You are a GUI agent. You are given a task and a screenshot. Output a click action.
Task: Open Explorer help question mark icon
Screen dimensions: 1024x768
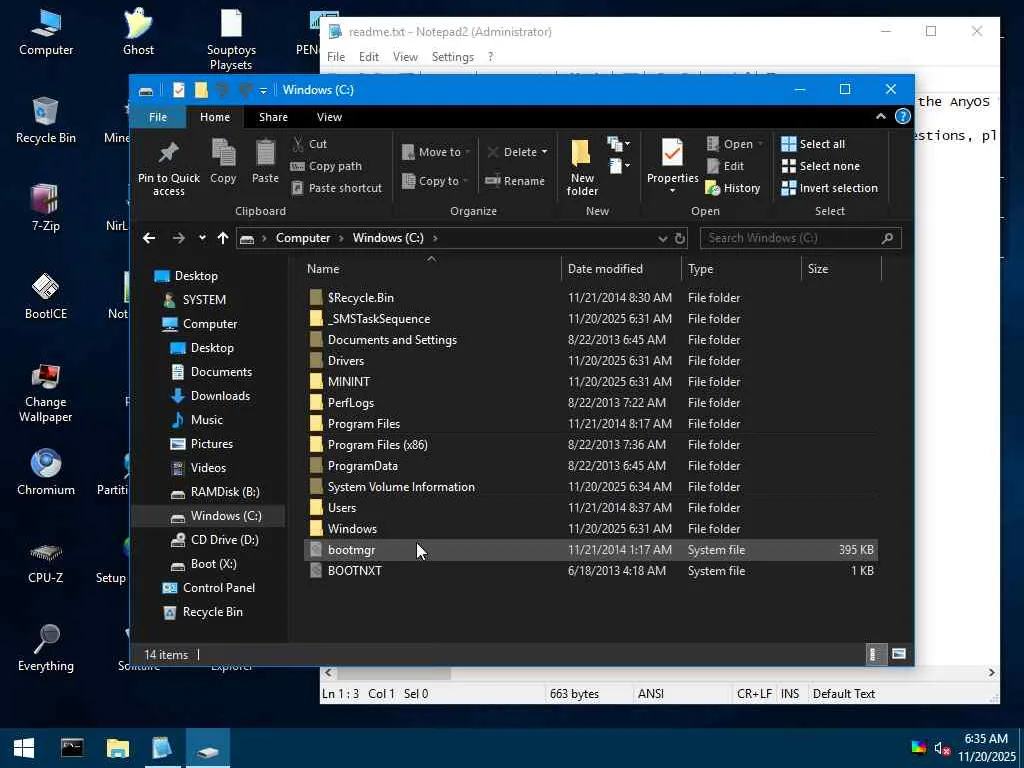[x=903, y=116]
